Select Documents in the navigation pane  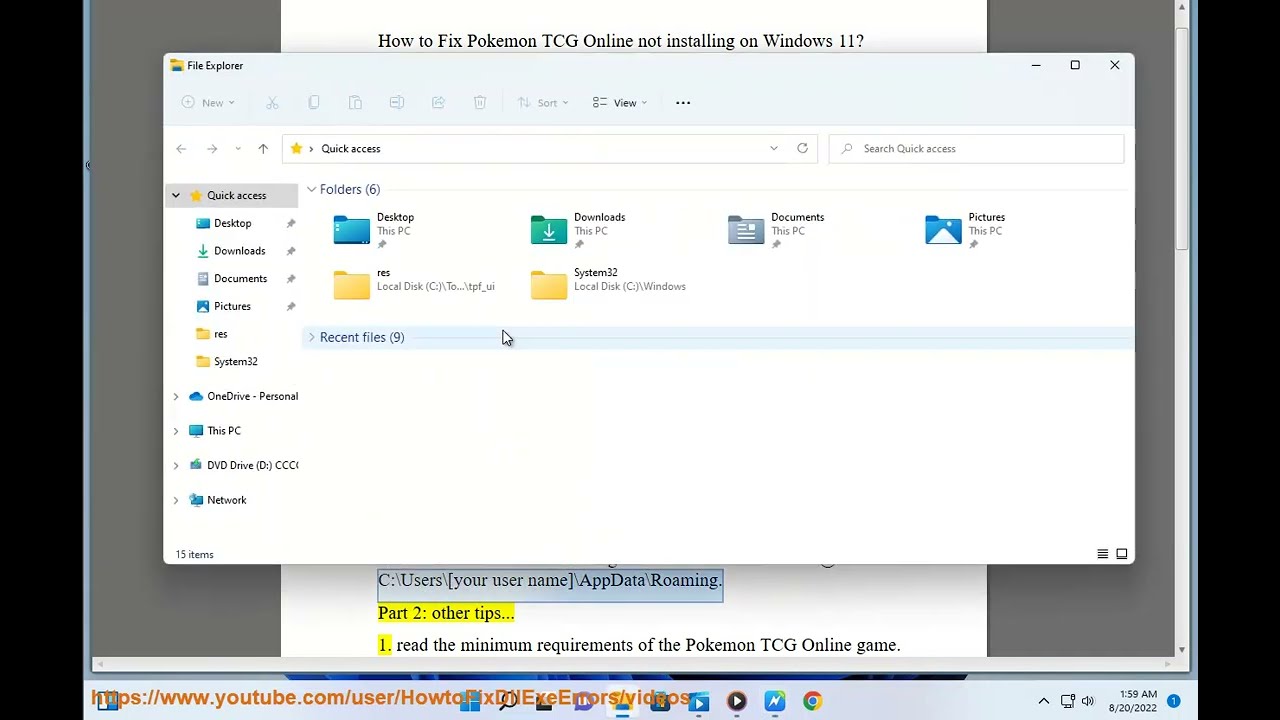click(x=240, y=279)
